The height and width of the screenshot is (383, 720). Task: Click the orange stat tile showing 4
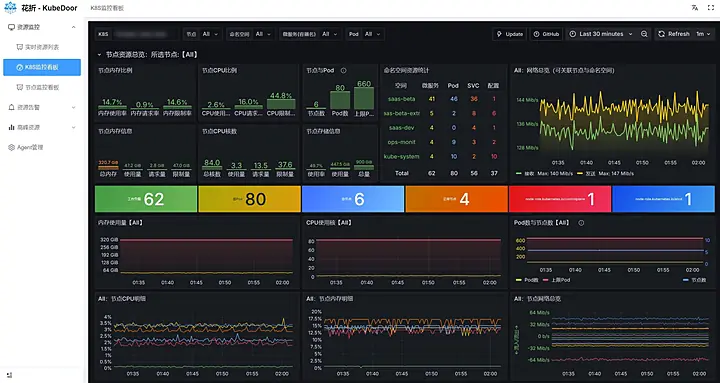pyautogui.click(x=457, y=199)
